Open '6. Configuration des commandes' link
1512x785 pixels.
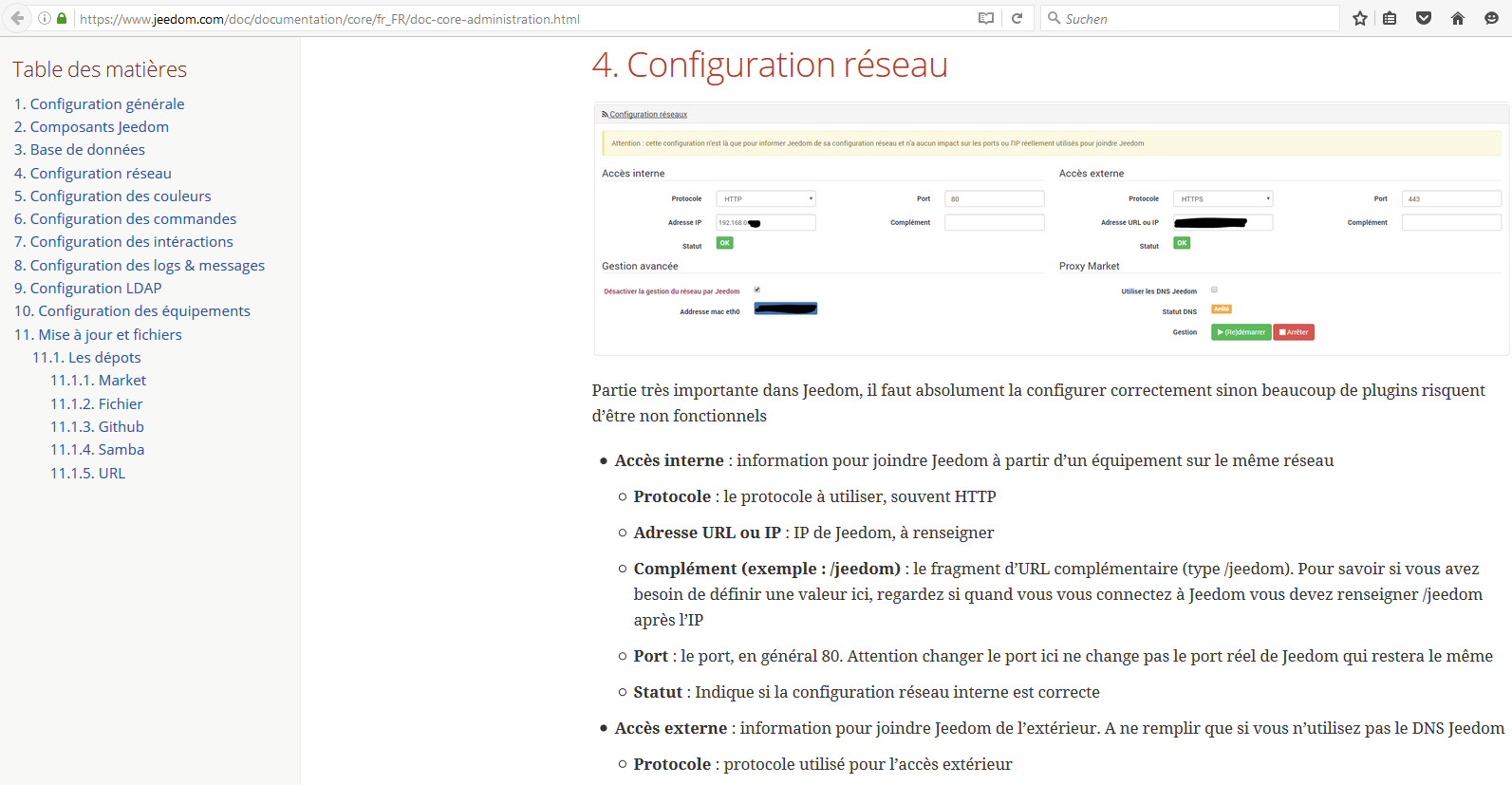tap(125, 218)
